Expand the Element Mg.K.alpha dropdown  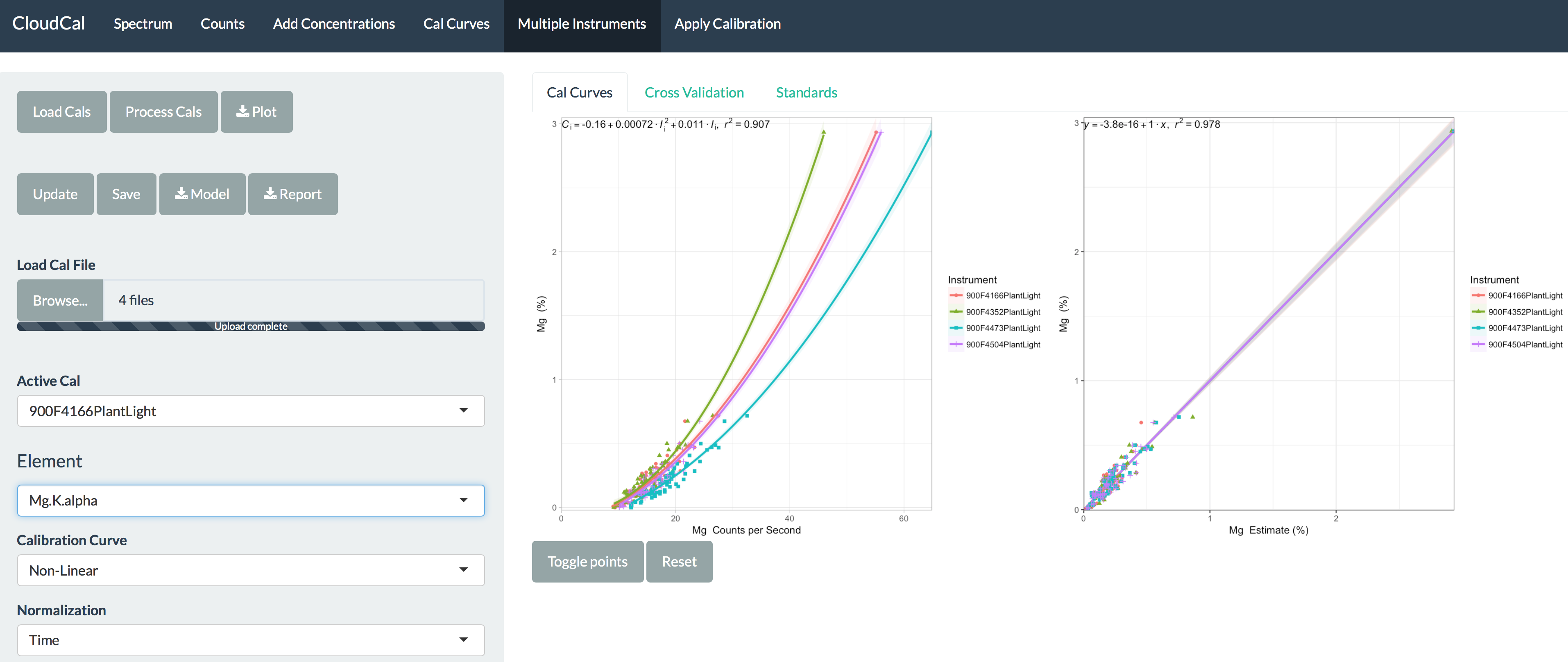point(251,501)
